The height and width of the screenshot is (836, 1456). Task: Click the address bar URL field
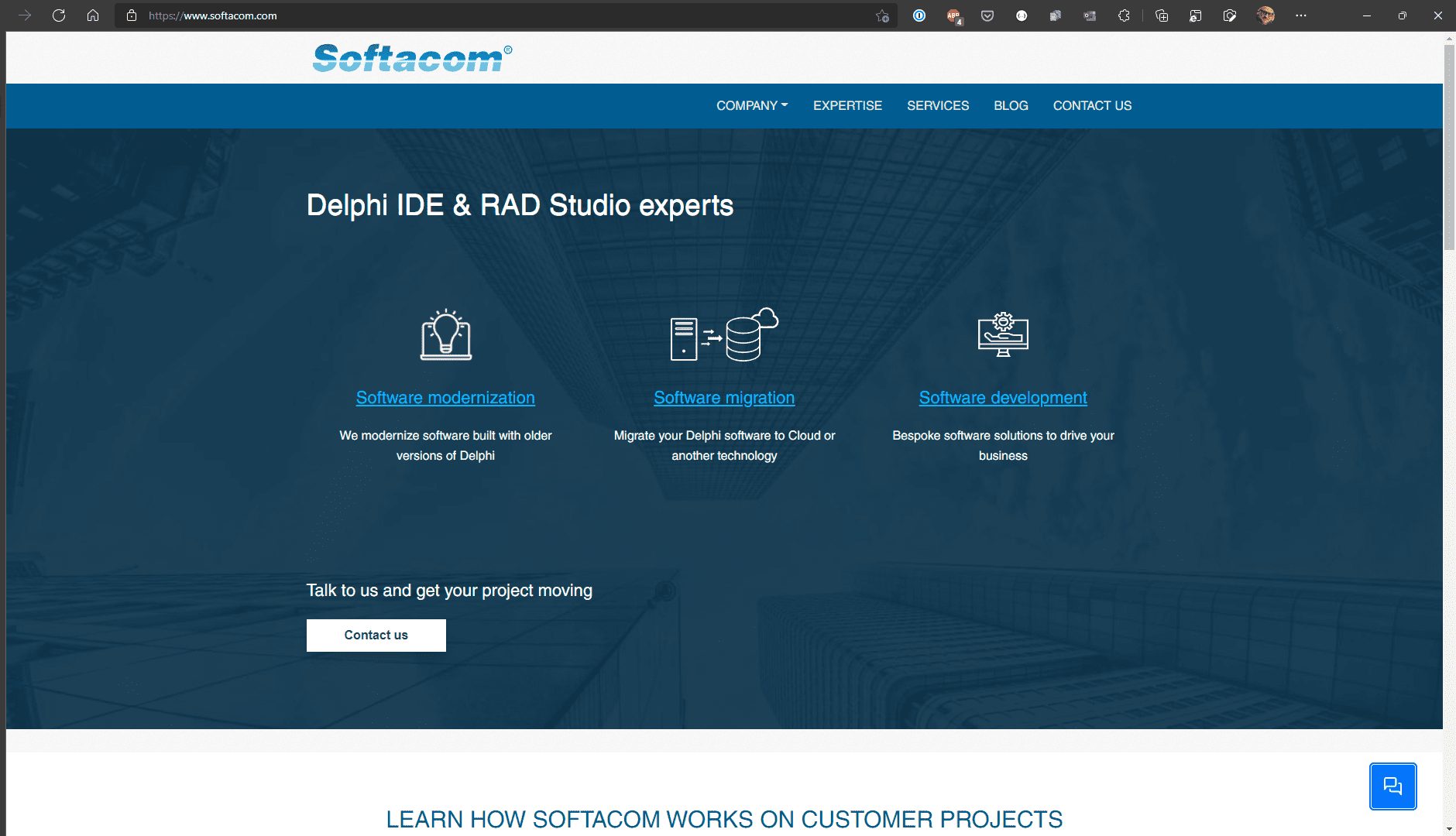pyautogui.click(x=503, y=15)
